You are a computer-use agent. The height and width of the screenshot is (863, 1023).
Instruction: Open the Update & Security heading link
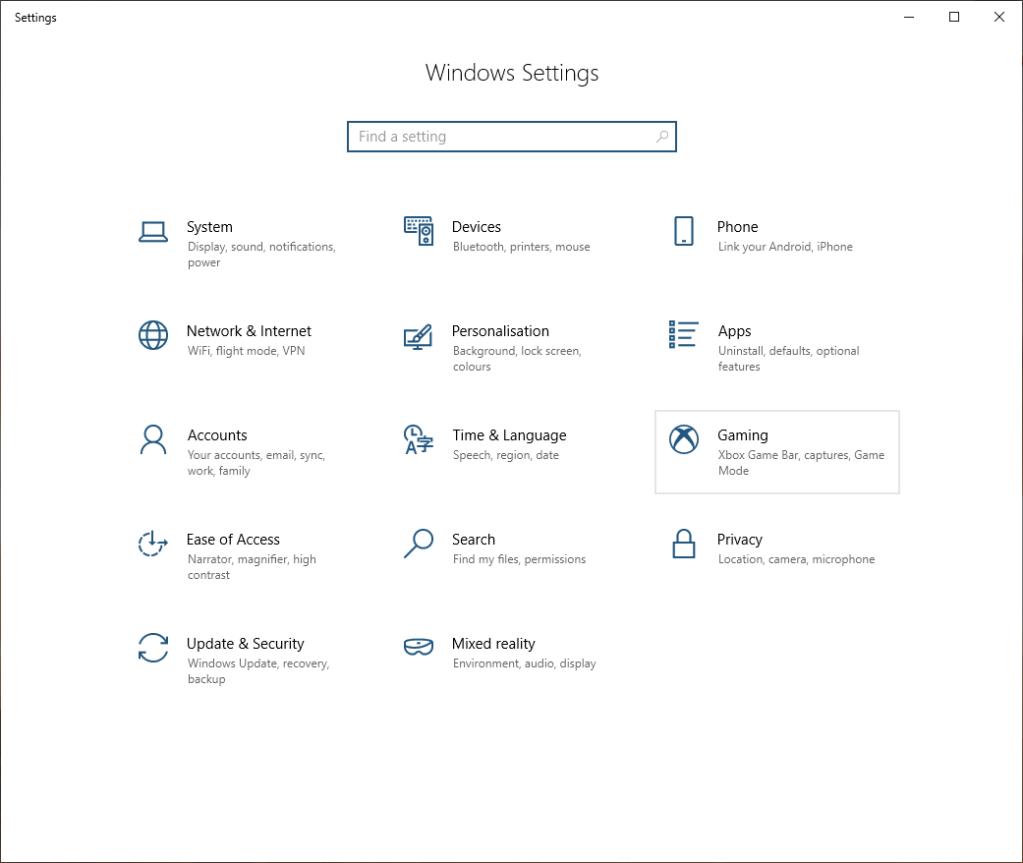245,643
